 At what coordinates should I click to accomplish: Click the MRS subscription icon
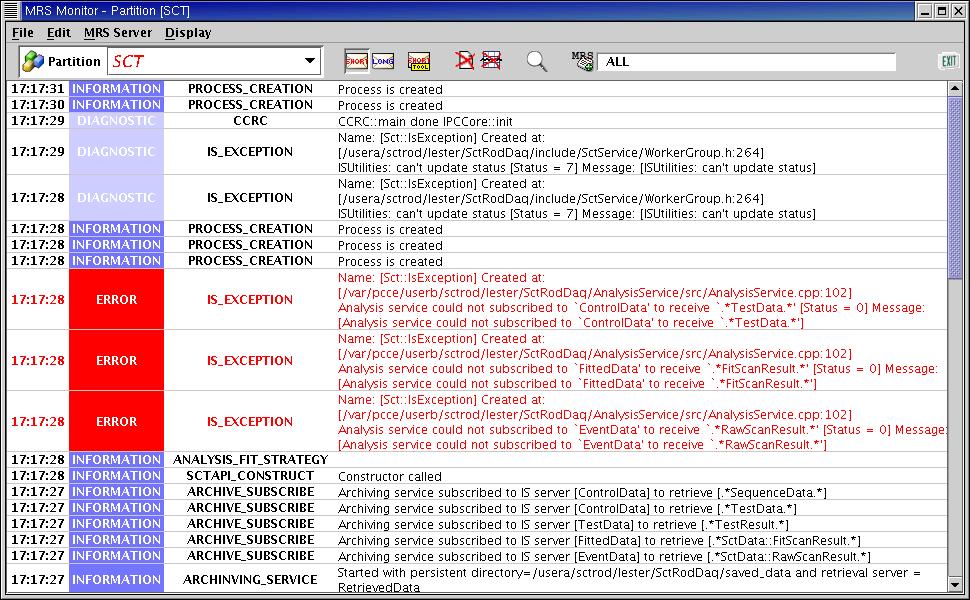pyautogui.click(x=582, y=61)
